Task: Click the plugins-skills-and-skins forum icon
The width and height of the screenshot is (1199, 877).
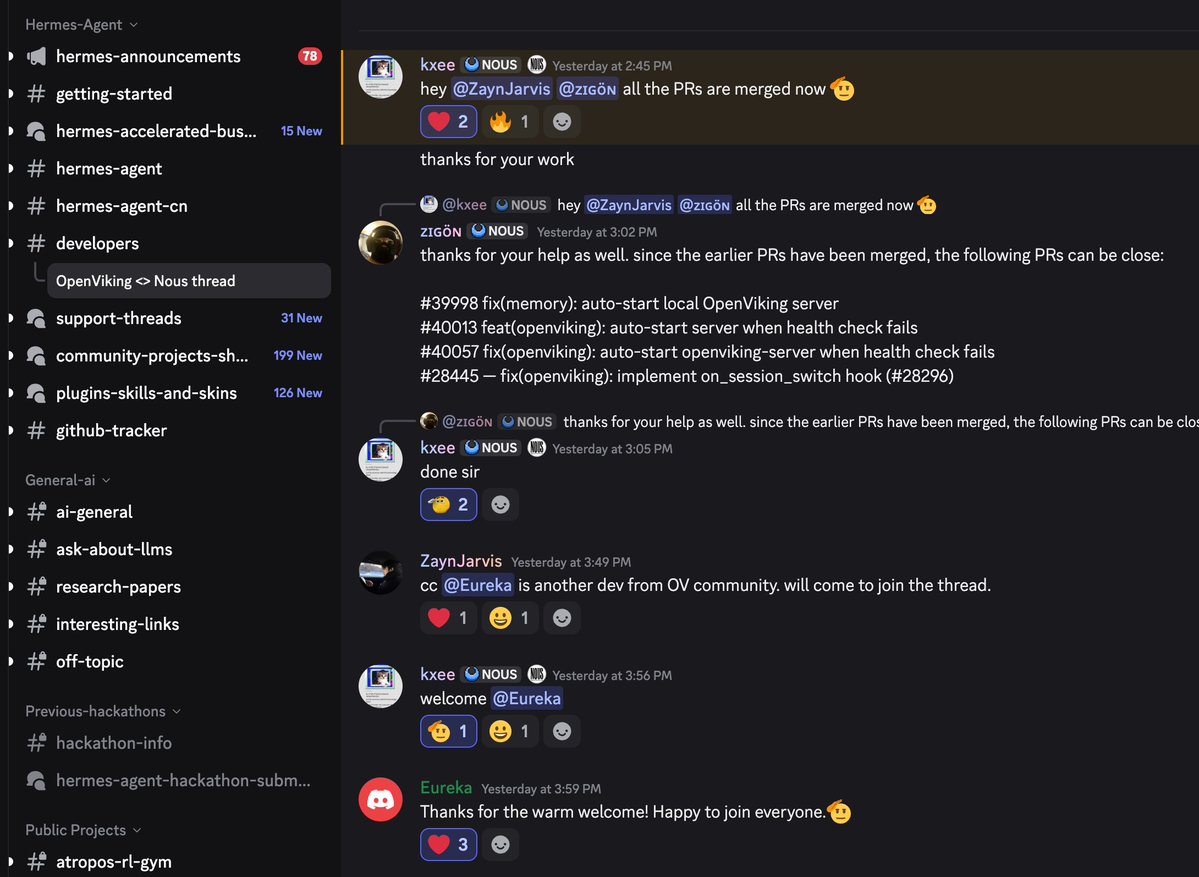Action: click(x=36, y=393)
